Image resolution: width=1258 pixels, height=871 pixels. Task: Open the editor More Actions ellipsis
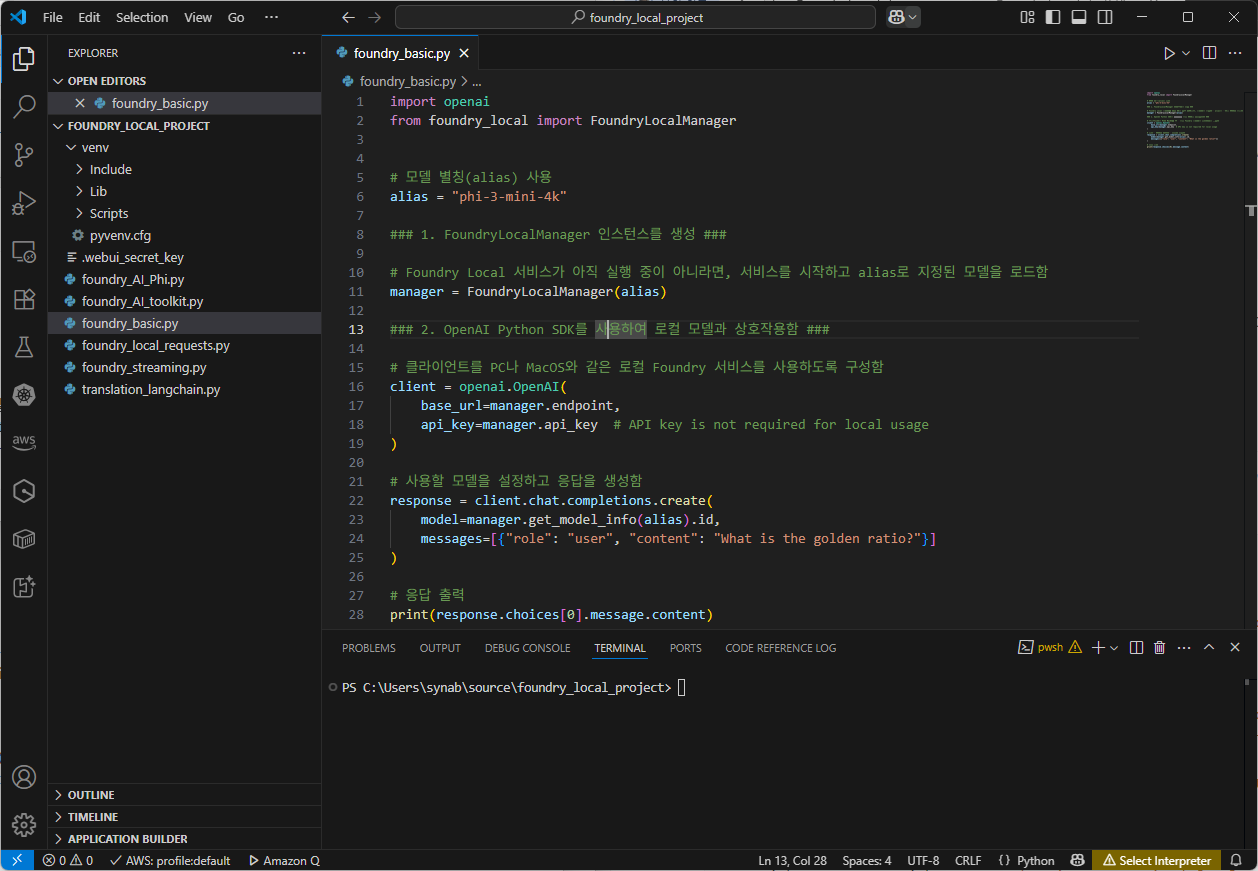1236,53
